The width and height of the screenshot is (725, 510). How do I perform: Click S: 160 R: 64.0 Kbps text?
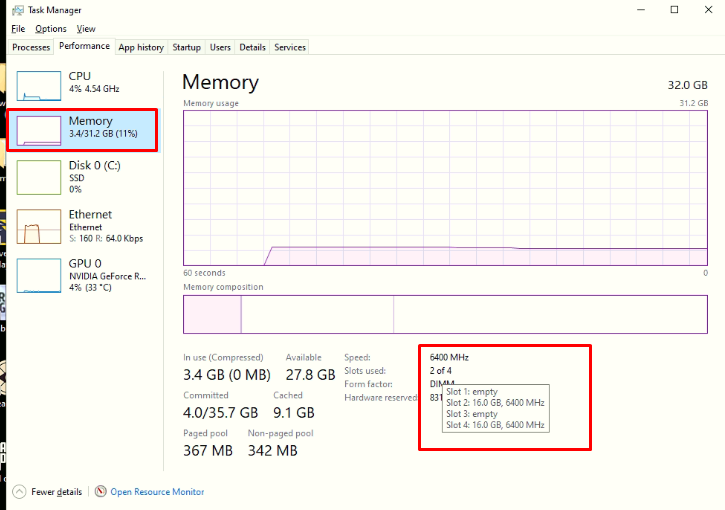[x=106, y=239]
